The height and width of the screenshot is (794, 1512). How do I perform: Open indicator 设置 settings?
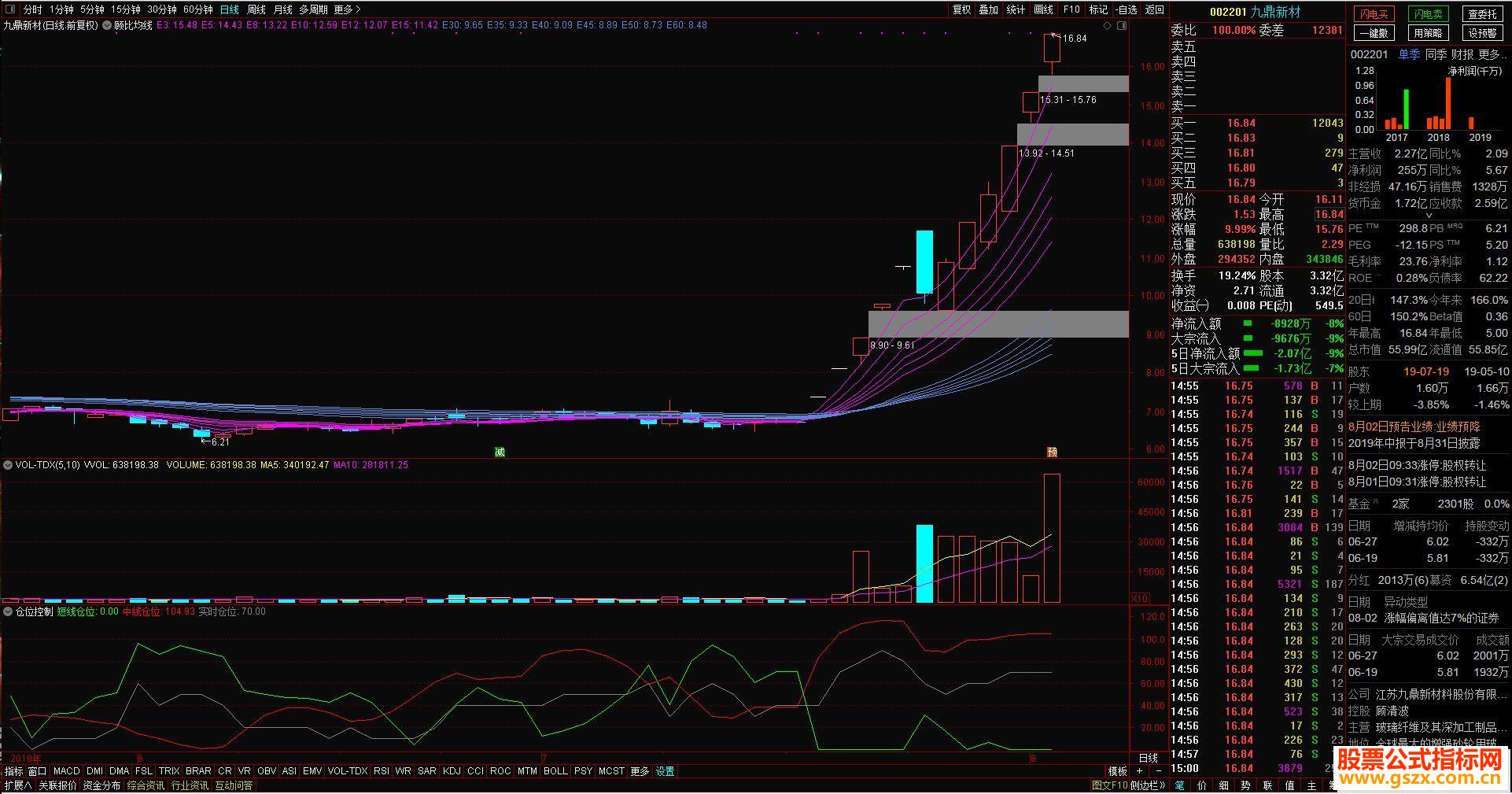tap(666, 771)
